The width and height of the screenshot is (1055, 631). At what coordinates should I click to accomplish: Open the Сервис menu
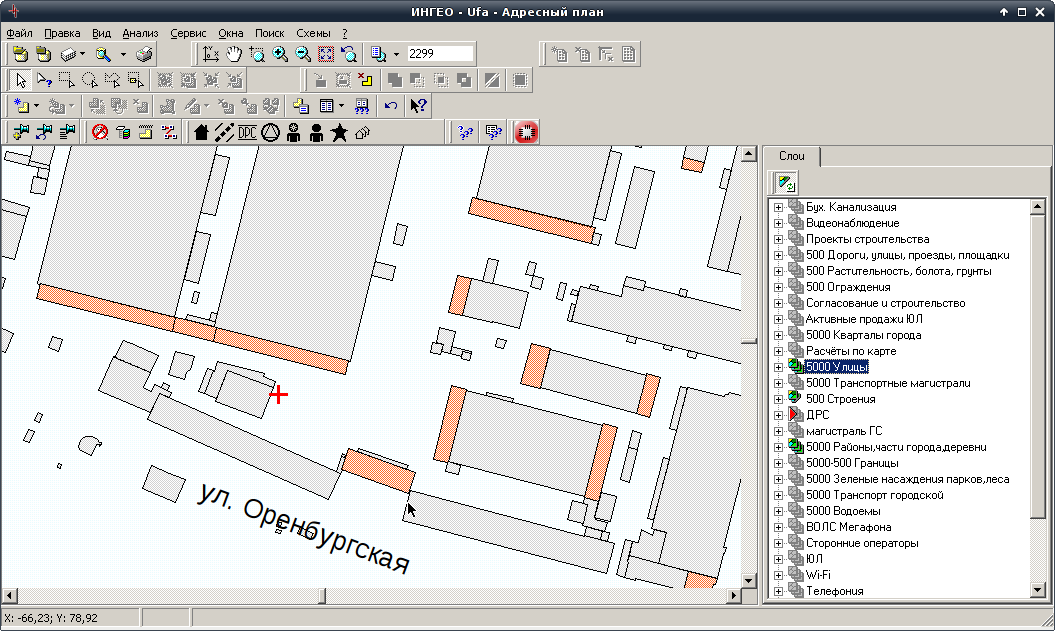[x=188, y=33]
